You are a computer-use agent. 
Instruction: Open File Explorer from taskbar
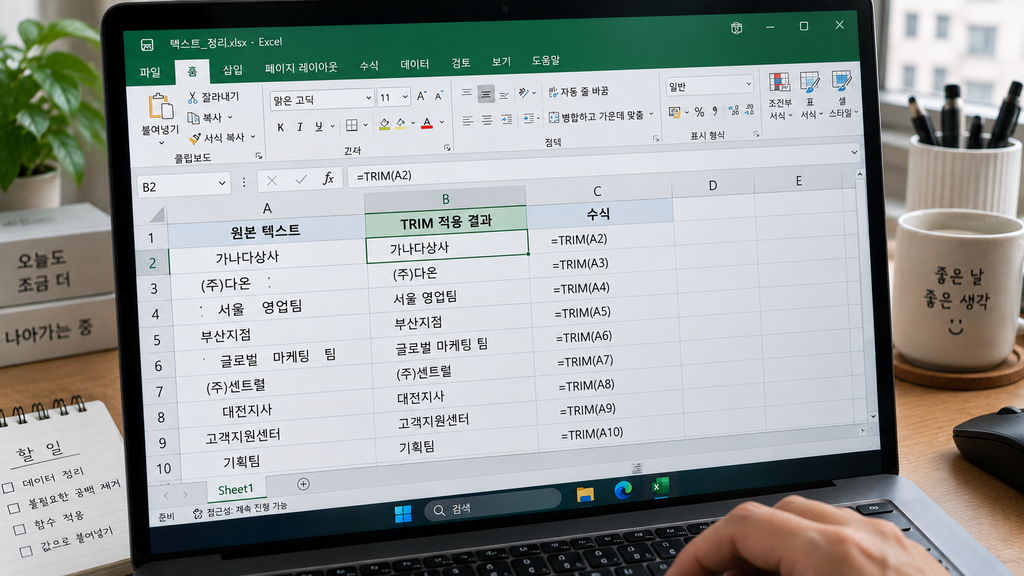[585, 494]
